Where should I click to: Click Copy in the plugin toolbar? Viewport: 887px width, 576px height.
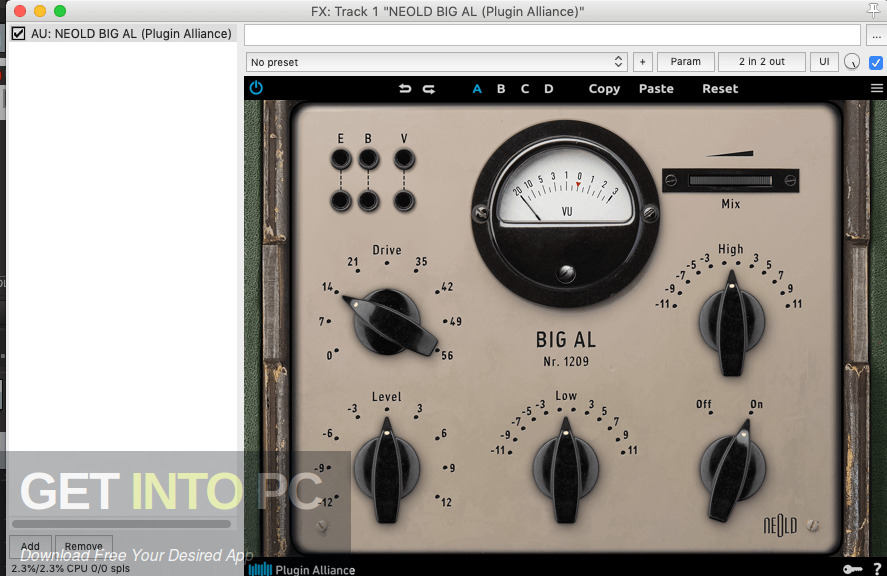pyautogui.click(x=604, y=89)
